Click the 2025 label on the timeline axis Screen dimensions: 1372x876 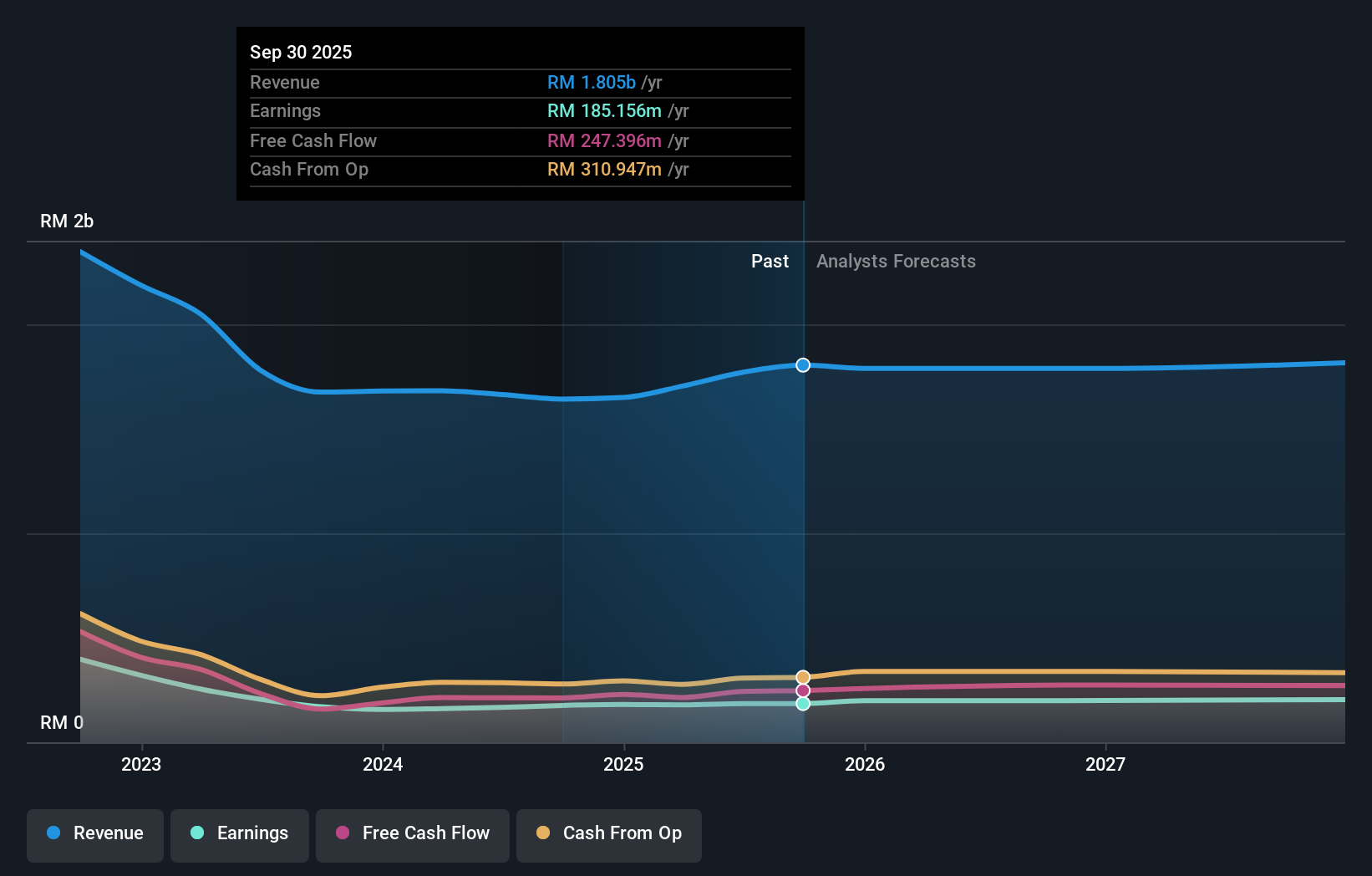click(x=624, y=764)
